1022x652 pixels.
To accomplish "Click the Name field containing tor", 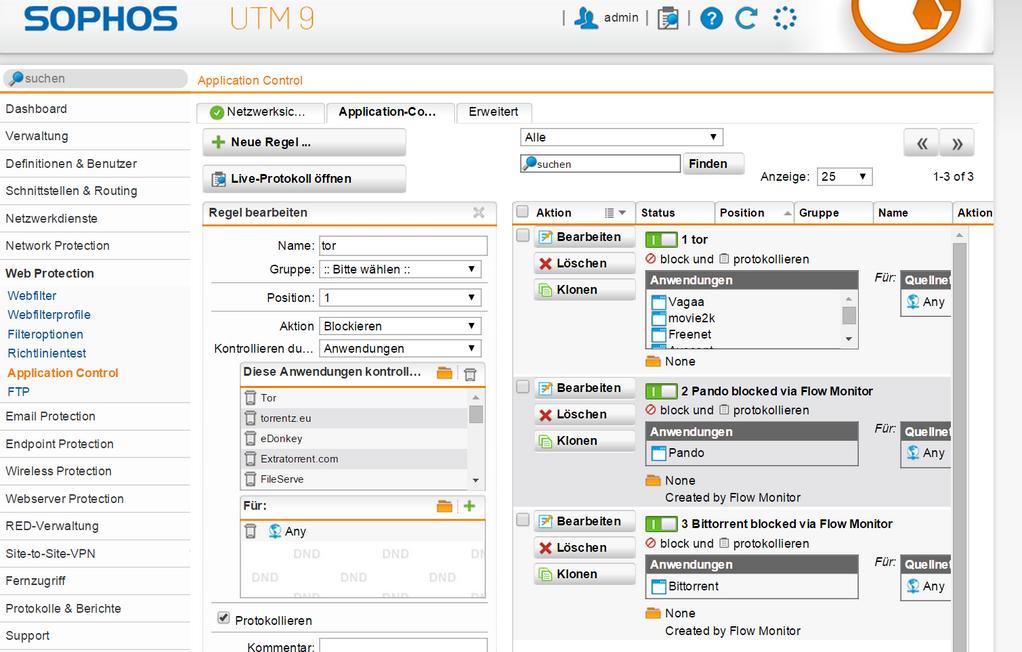I will tap(403, 246).
